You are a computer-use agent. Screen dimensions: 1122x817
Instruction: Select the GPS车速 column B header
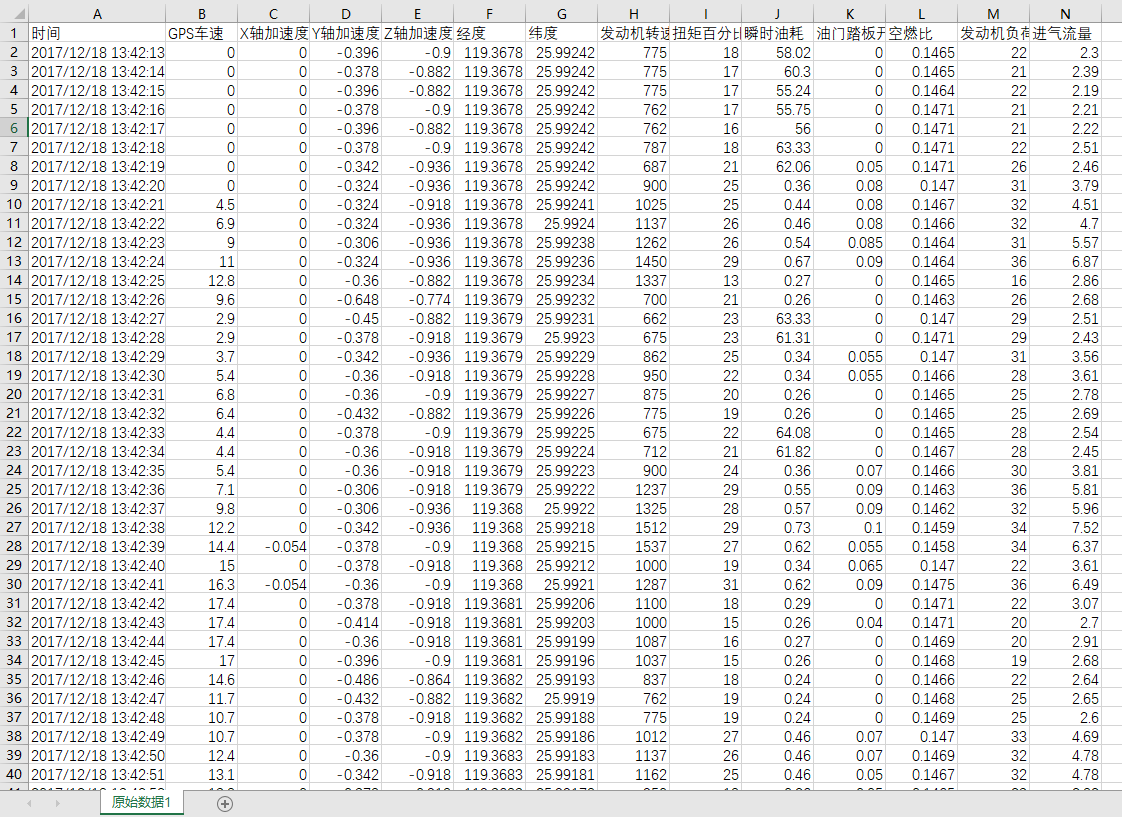(201, 14)
